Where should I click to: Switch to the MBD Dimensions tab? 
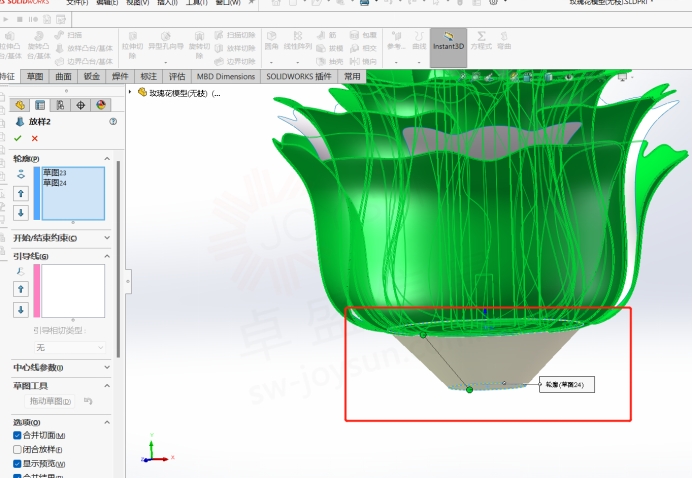(226, 76)
